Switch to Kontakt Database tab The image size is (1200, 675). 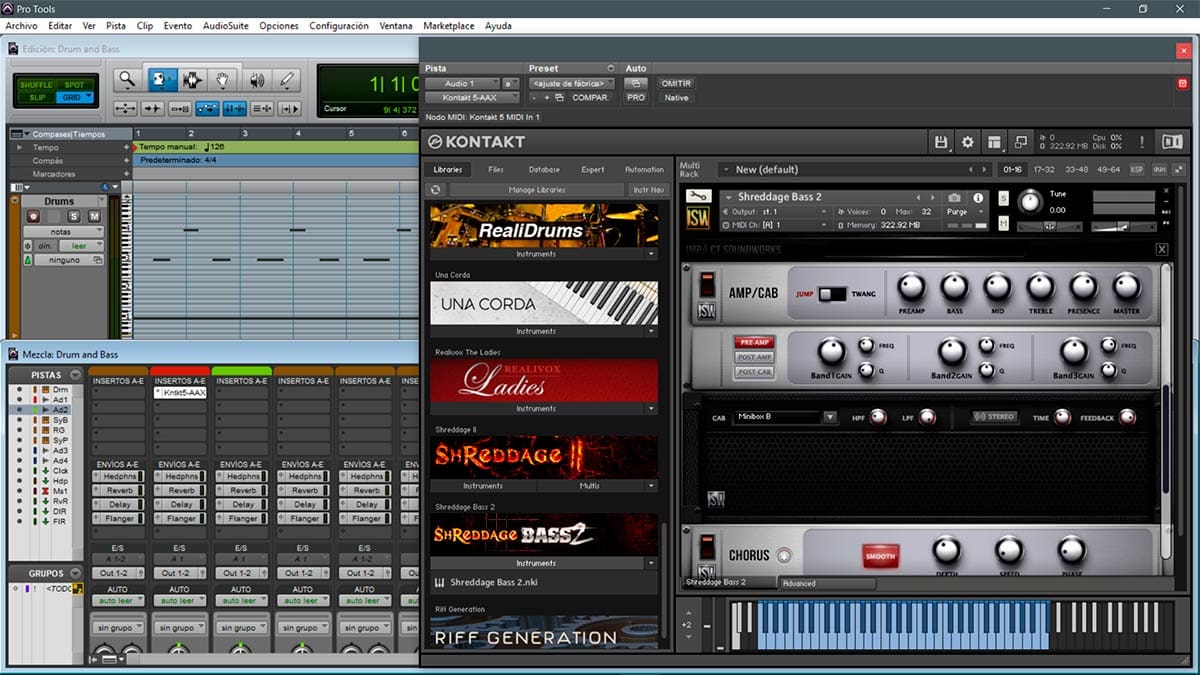(544, 170)
